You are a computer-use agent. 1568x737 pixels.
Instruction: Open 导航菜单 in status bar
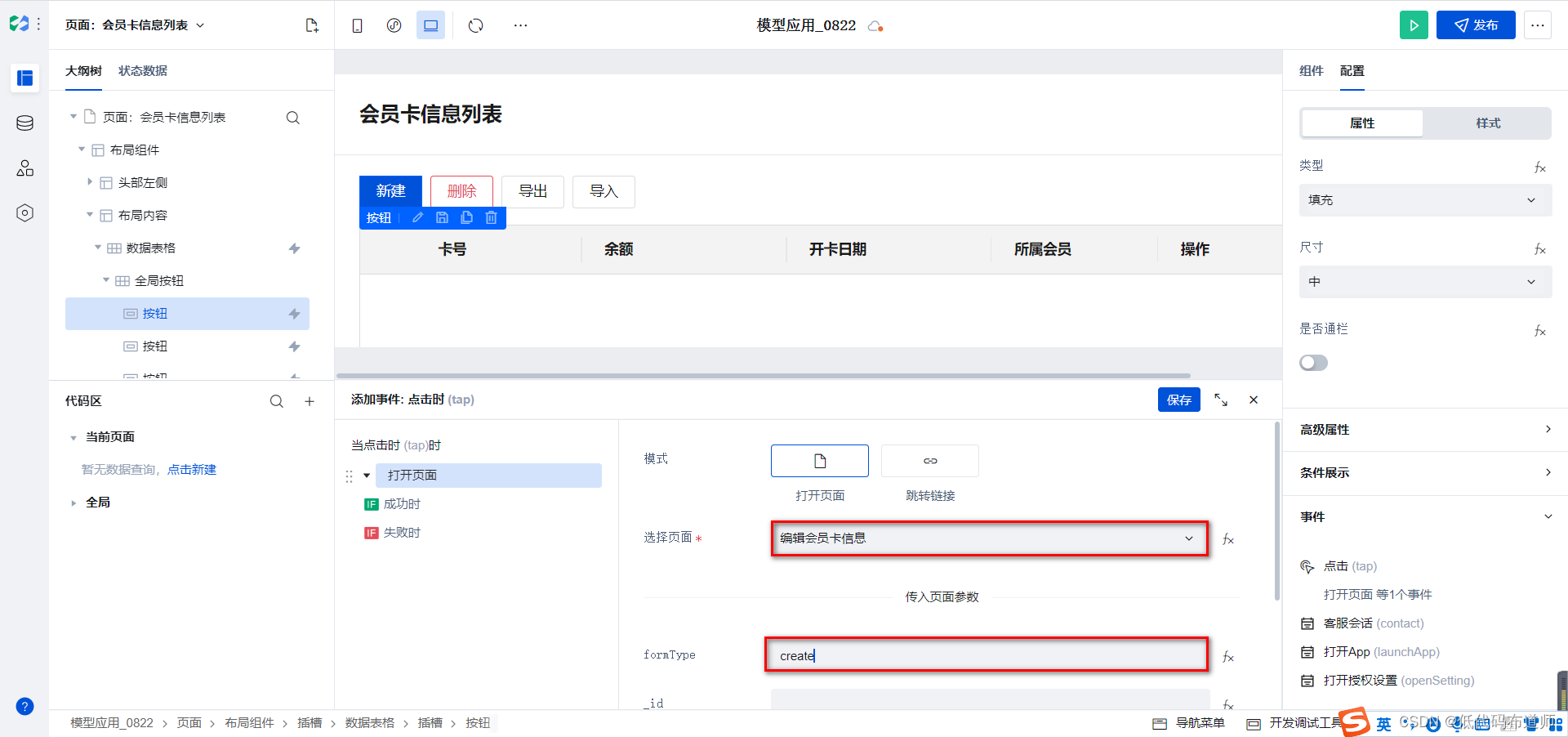click(x=1189, y=723)
